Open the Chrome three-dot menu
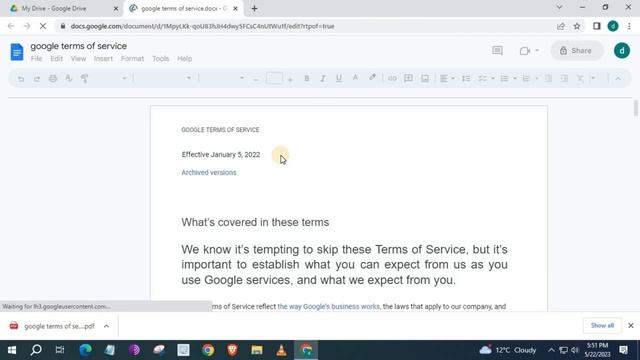 point(629,26)
